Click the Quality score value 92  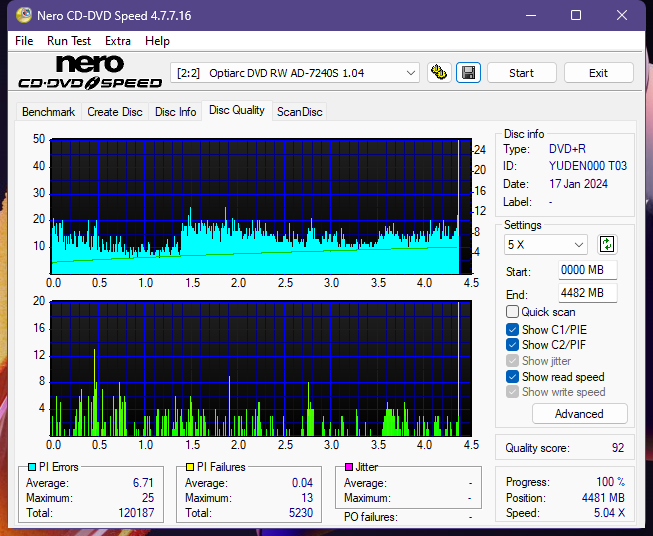pyautogui.click(x=618, y=448)
